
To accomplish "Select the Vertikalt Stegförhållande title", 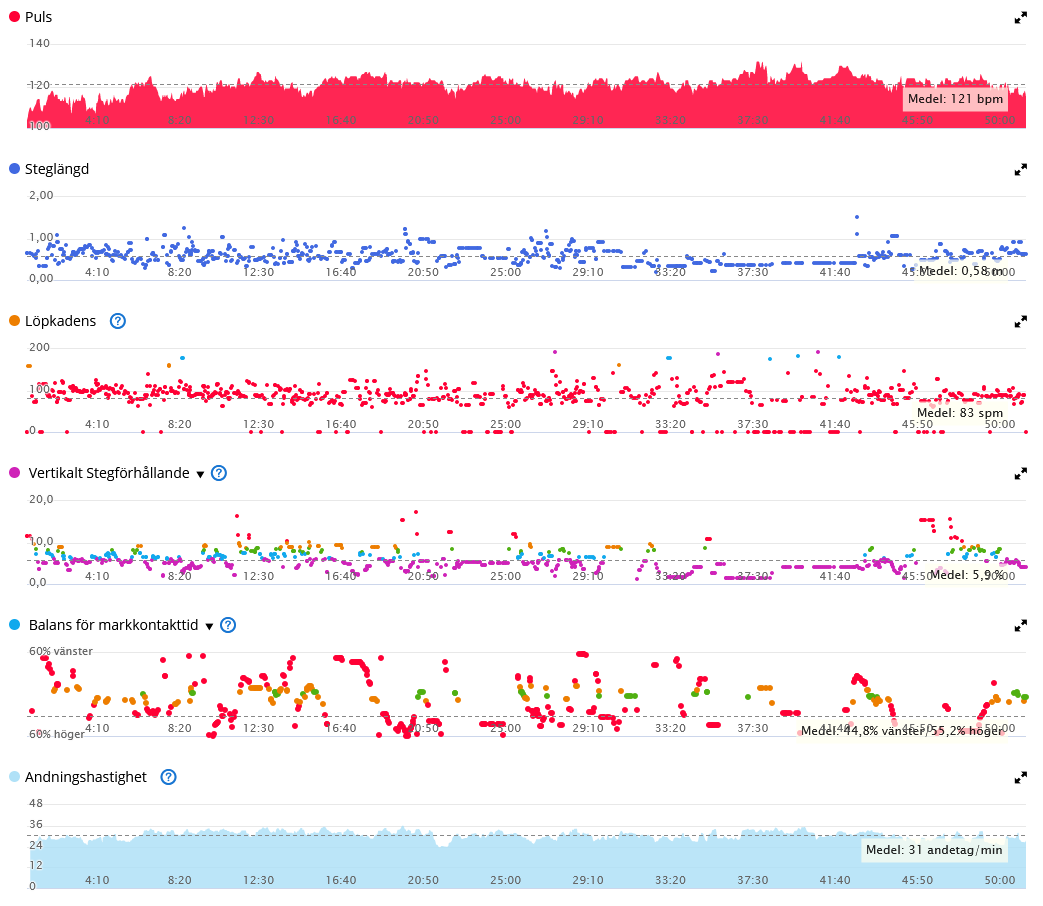I will [x=109, y=473].
